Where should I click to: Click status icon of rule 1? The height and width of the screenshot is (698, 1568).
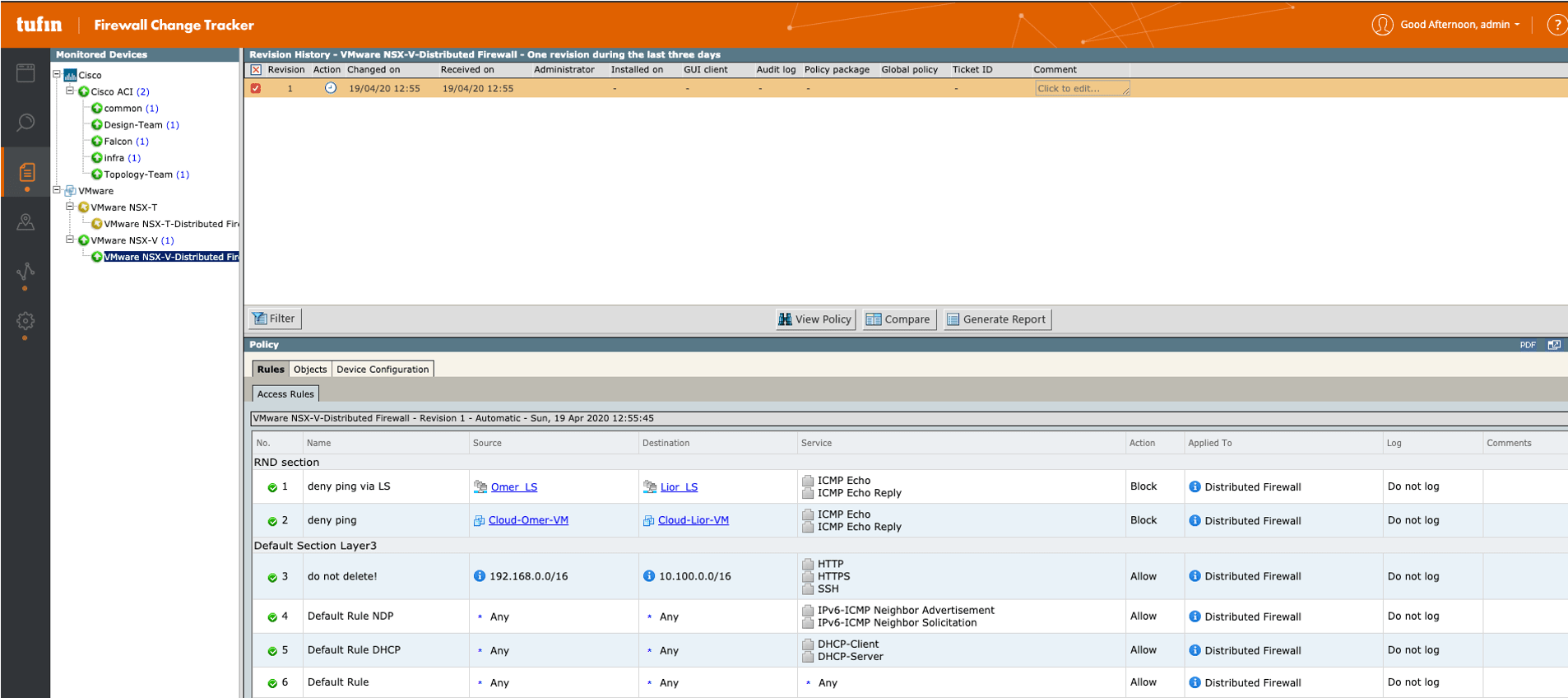(x=272, y=487)
